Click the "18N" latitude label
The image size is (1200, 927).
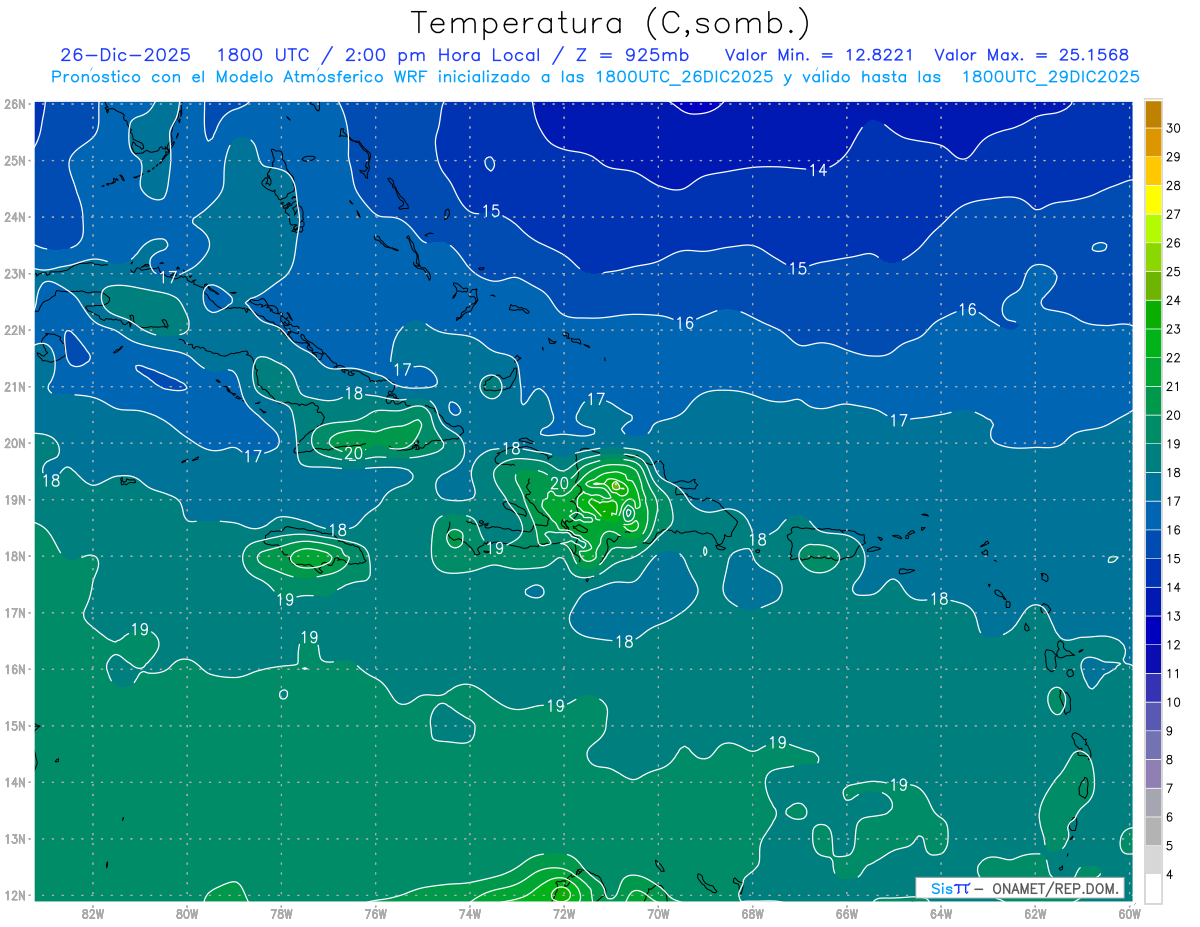tap(15, 556)
